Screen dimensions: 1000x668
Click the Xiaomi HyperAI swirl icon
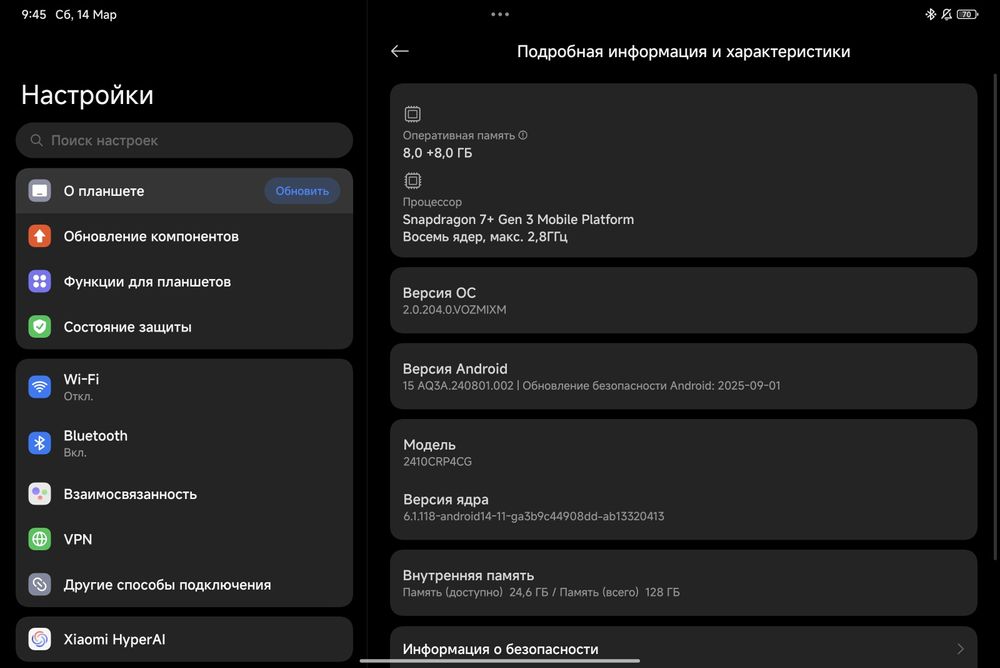pyautogui.click(x=40, y=639)
